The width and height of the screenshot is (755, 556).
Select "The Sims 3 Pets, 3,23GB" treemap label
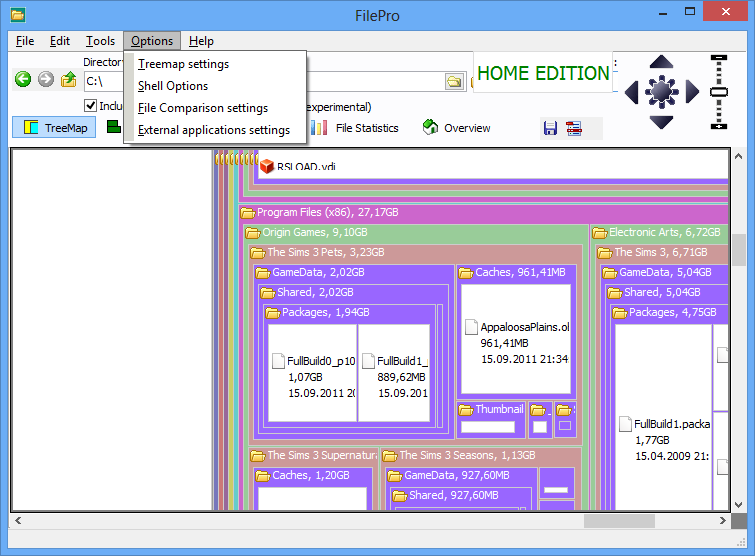325,252
